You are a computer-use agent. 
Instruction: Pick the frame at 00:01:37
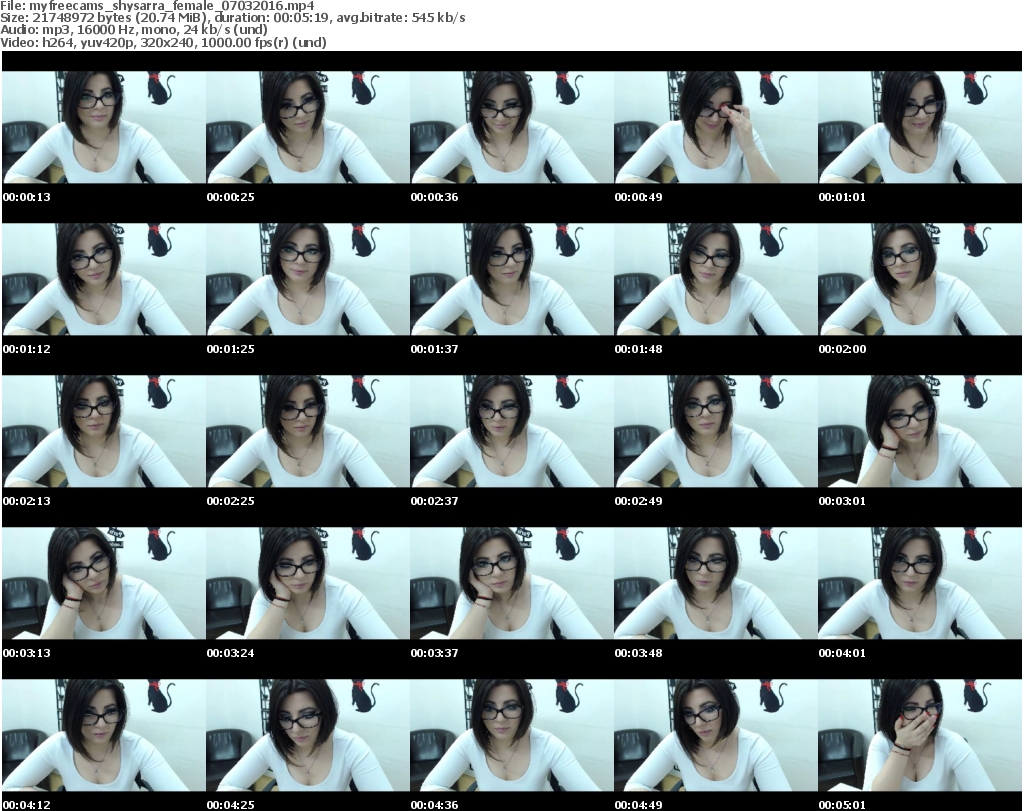[x=511, y=279]
